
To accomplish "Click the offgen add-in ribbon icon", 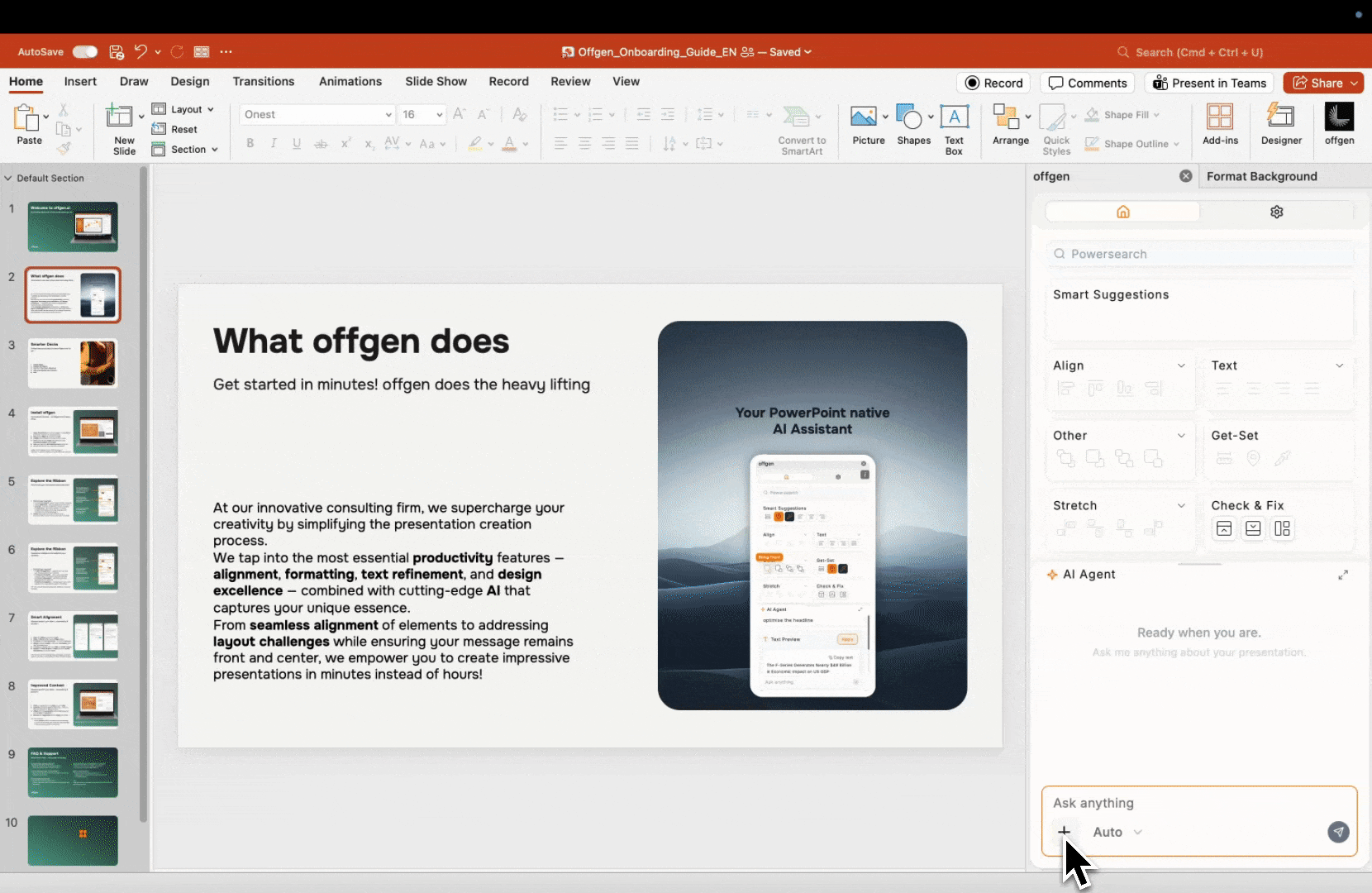I will [1339, 123].
